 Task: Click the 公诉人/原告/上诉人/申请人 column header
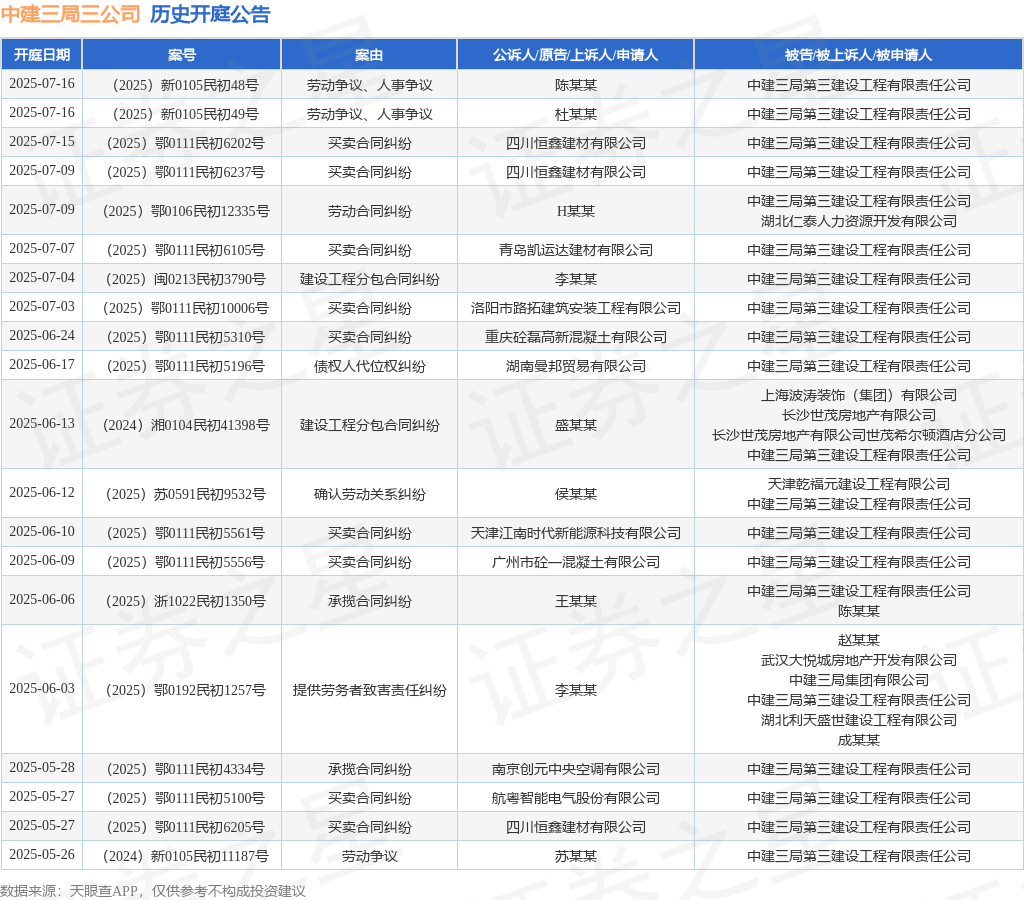(x=575, y=55)
